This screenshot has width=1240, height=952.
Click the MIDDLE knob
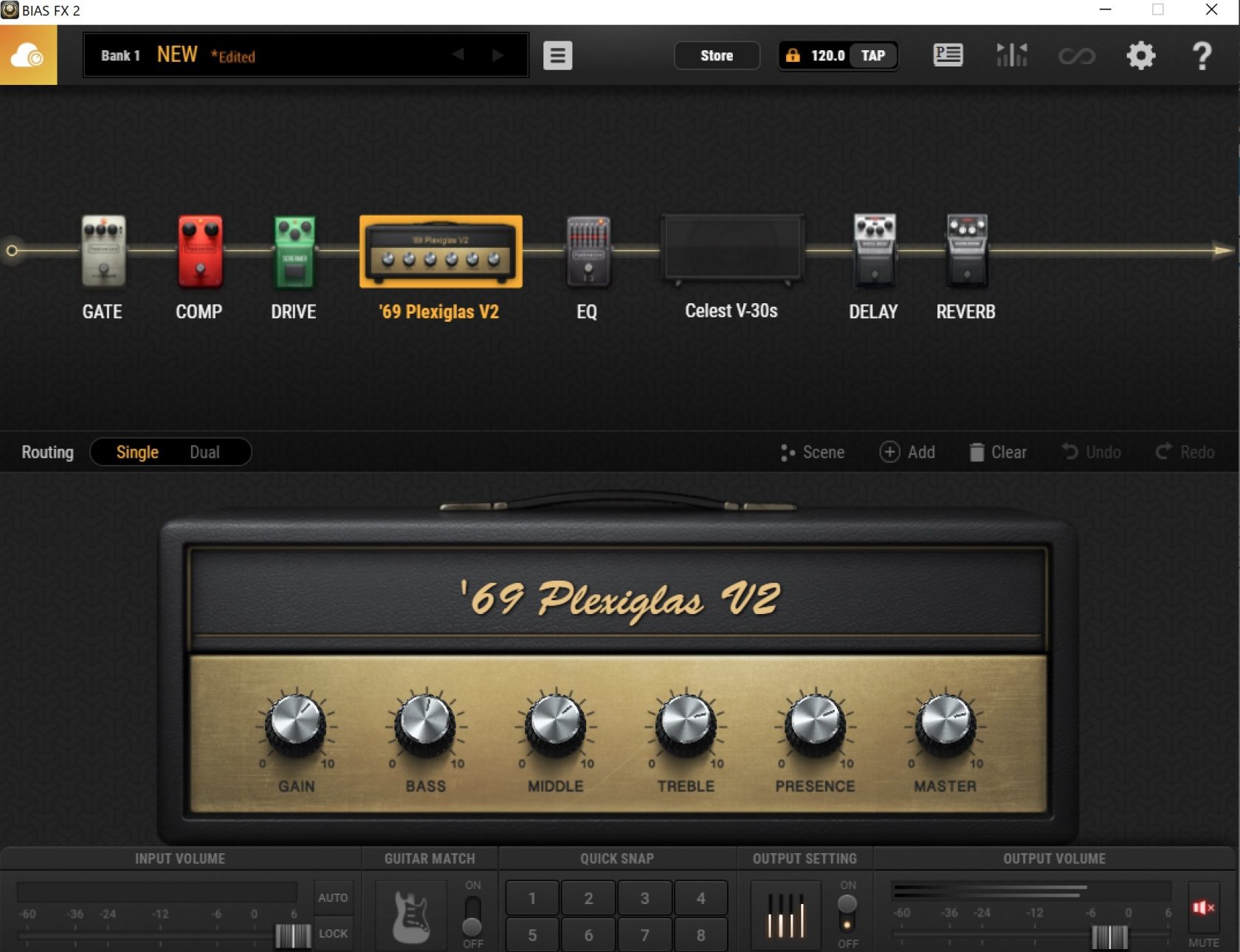pyautogui.click(x=555, y=723)
